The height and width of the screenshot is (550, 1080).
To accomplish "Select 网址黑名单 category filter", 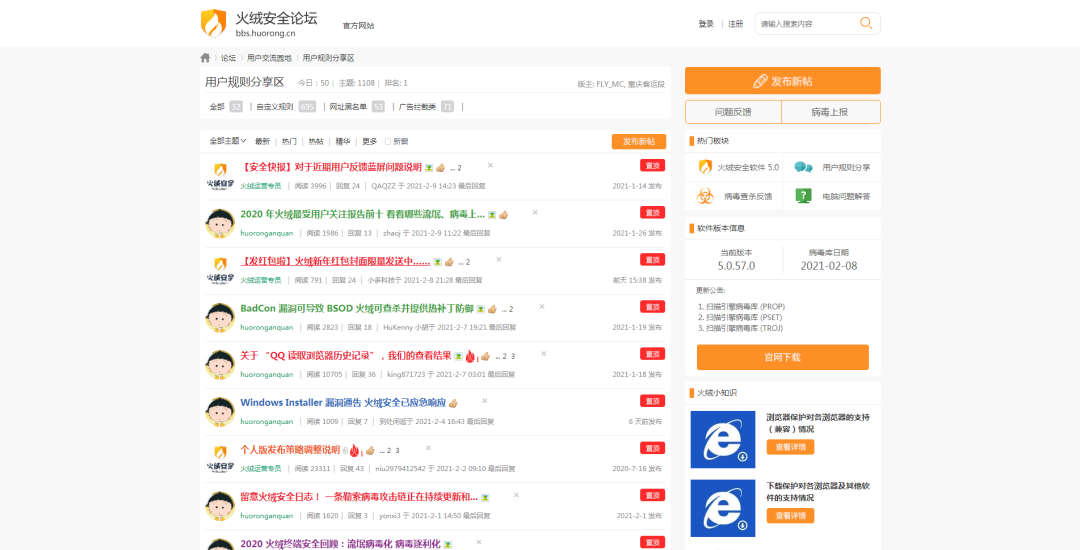I will pos(349,107).
